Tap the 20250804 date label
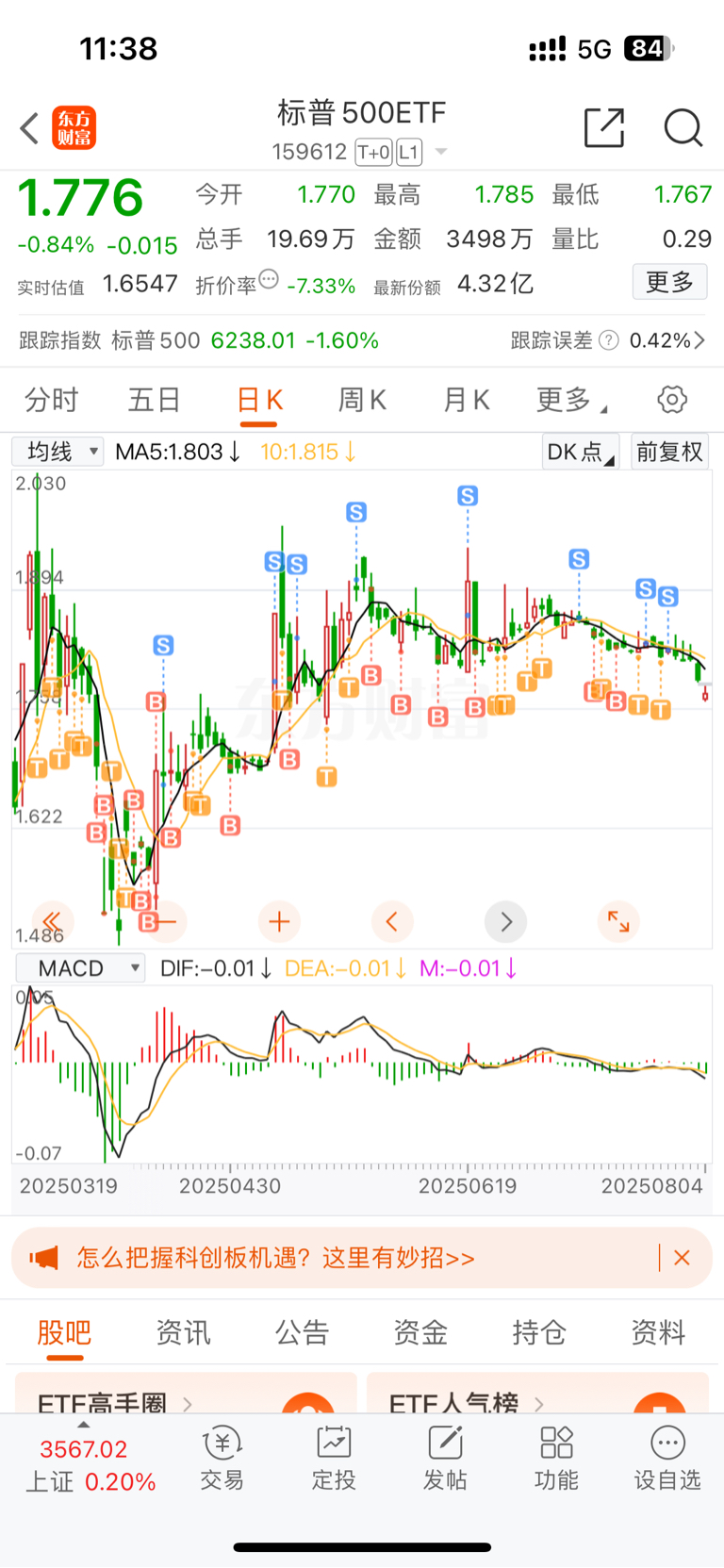Screen dimensions: 724x1568 [652, 1186]
